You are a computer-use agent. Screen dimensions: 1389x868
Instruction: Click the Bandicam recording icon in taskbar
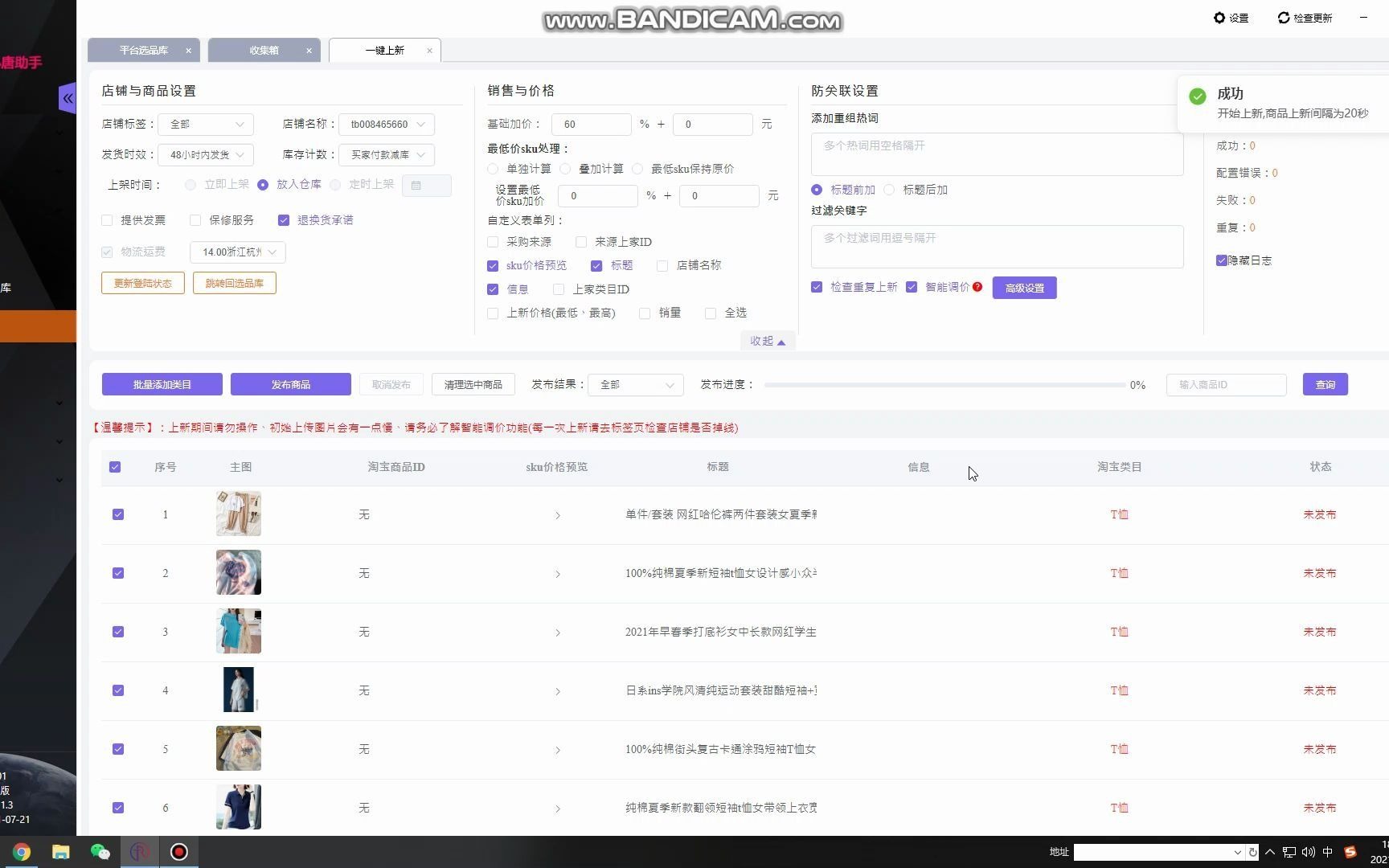(178, 851)
